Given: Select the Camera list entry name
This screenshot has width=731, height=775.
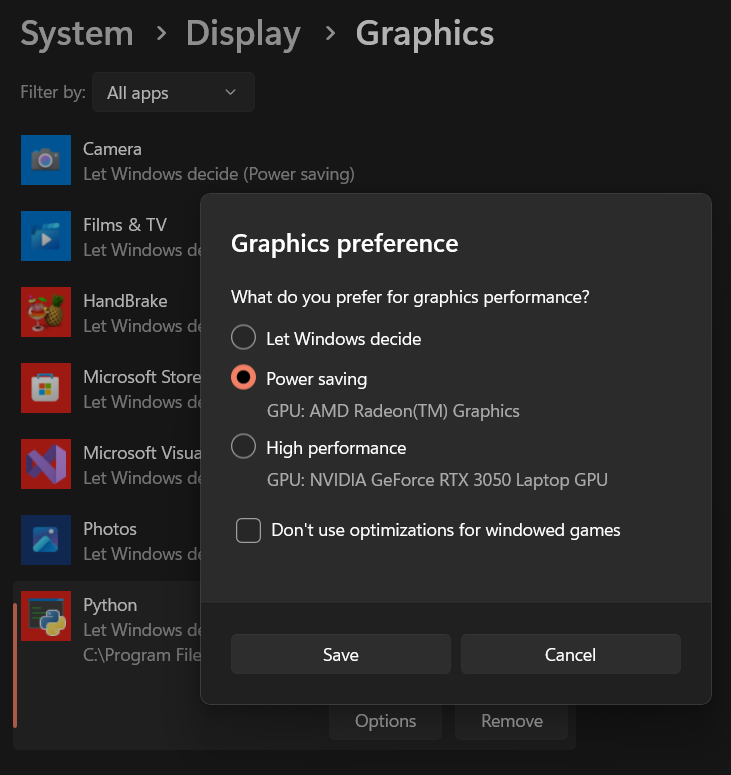Looking at the screenshot, I should [112, 149].
